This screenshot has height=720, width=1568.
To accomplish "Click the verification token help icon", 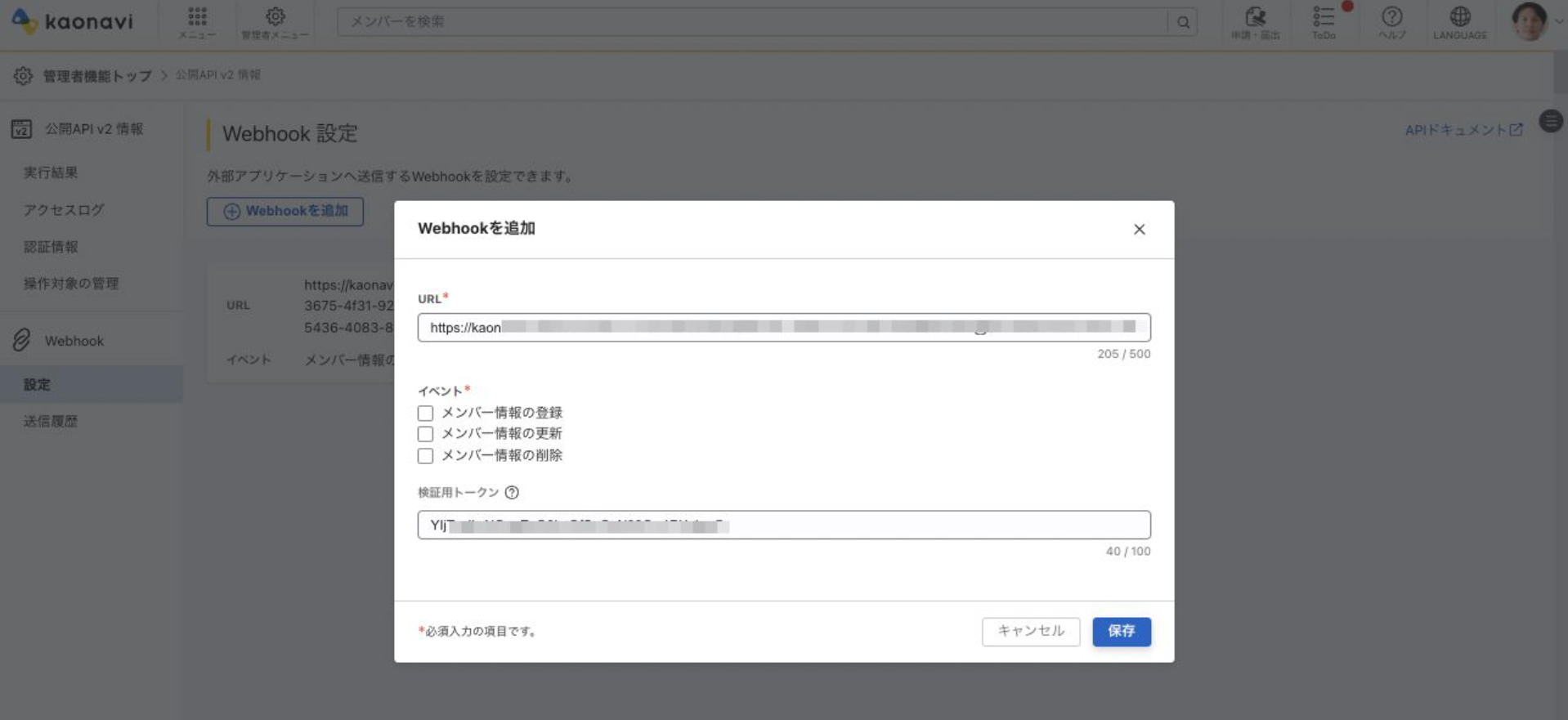I will click(512, 493).
